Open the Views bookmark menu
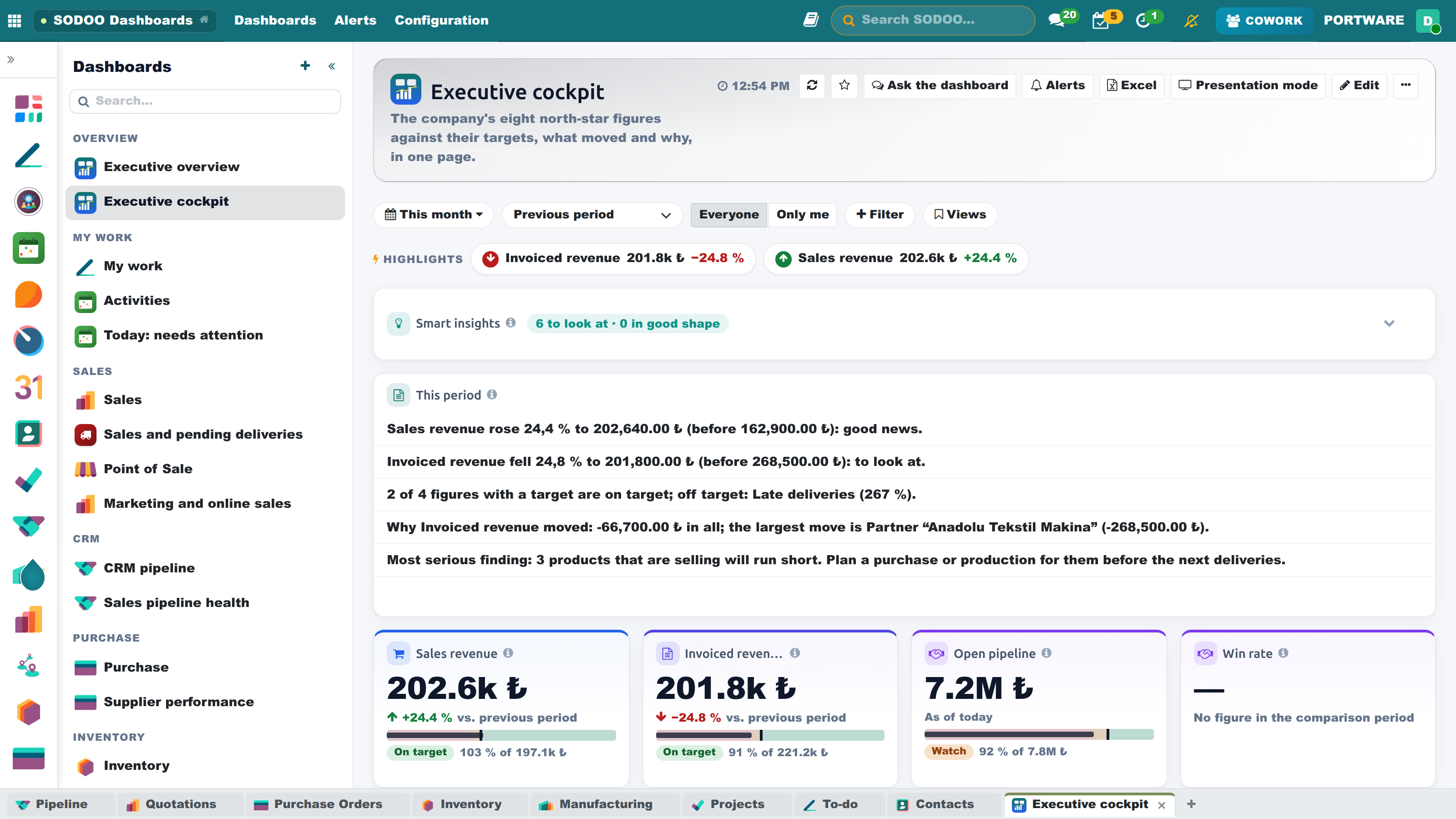 click(x=960, y=214)
